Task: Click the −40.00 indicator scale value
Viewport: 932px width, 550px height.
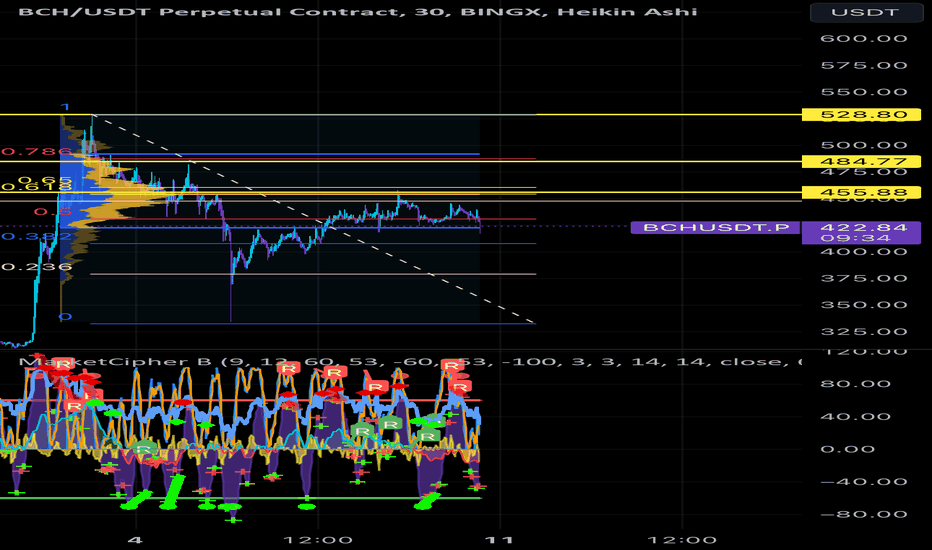Action: [864, 482]
